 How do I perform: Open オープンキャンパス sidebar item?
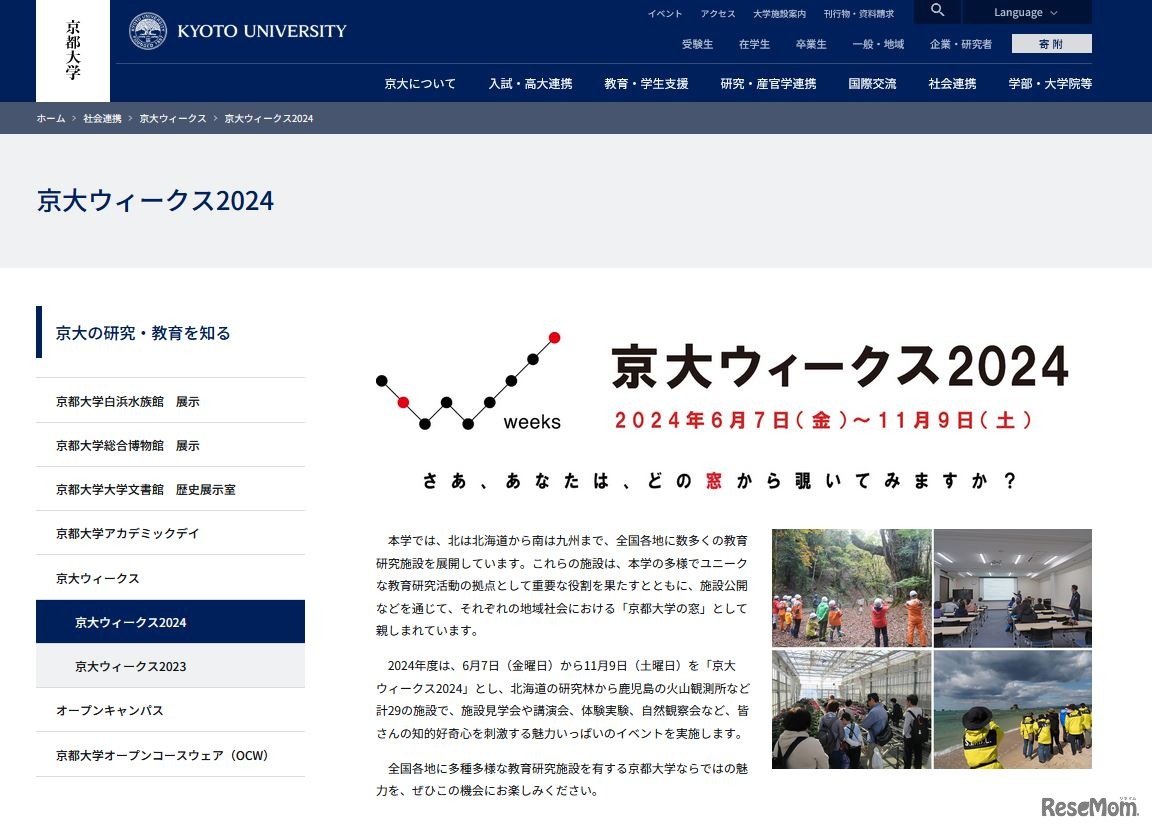click(x=170, y=710)
